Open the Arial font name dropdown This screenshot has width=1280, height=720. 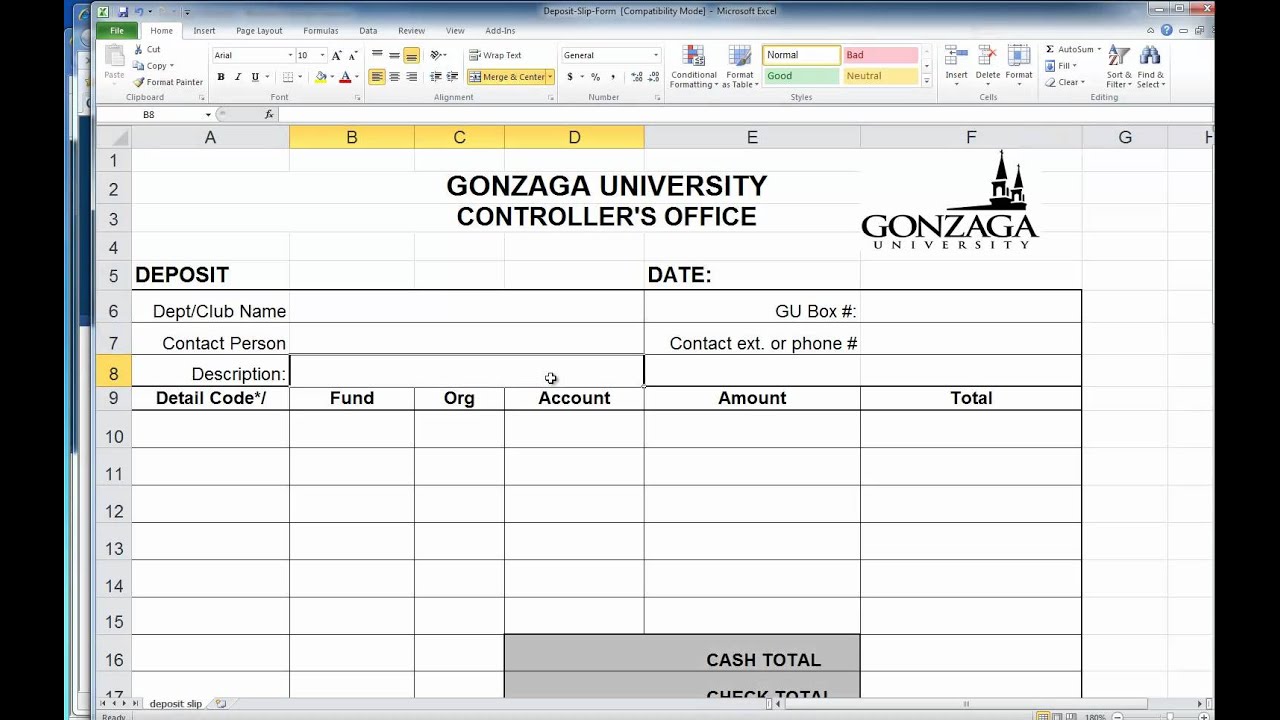290,55
